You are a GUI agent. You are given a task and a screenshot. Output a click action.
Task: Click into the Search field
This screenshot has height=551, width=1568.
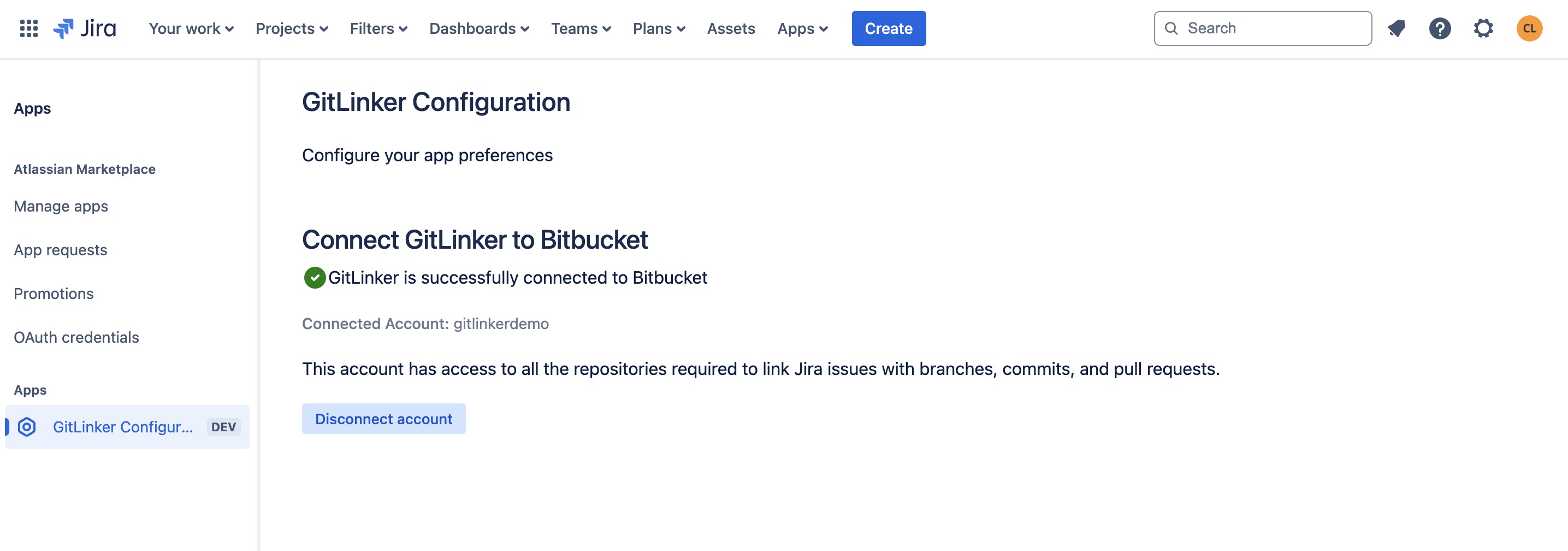(x=1272, y=28)
